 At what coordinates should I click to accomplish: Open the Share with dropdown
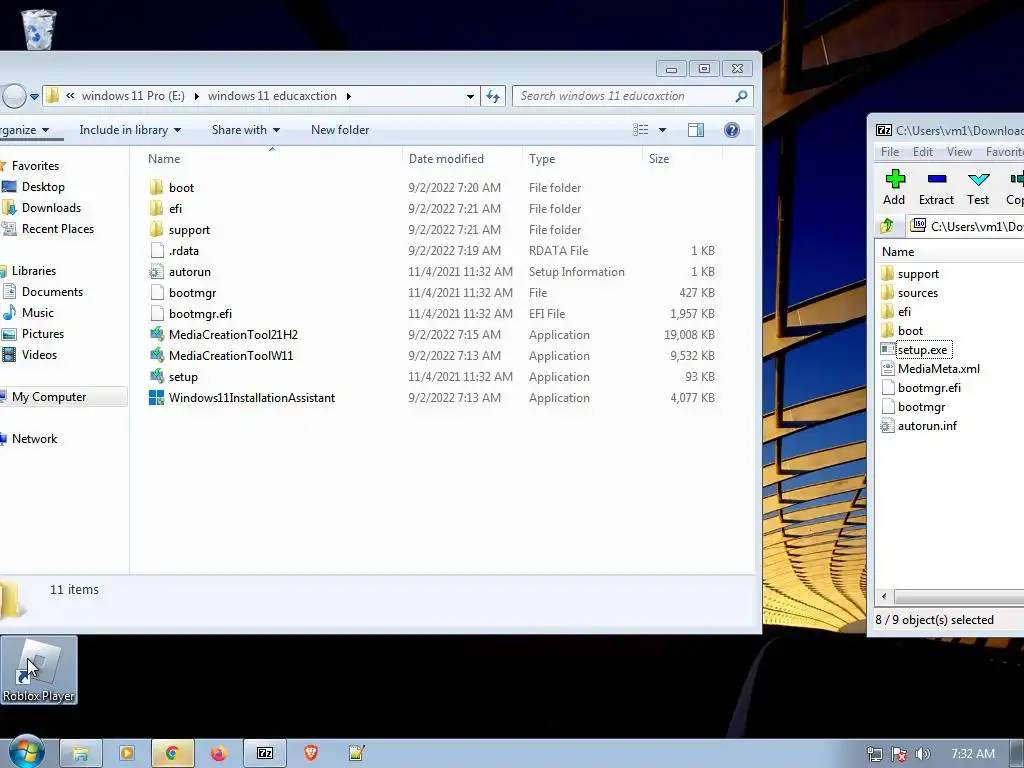[246, 130]
